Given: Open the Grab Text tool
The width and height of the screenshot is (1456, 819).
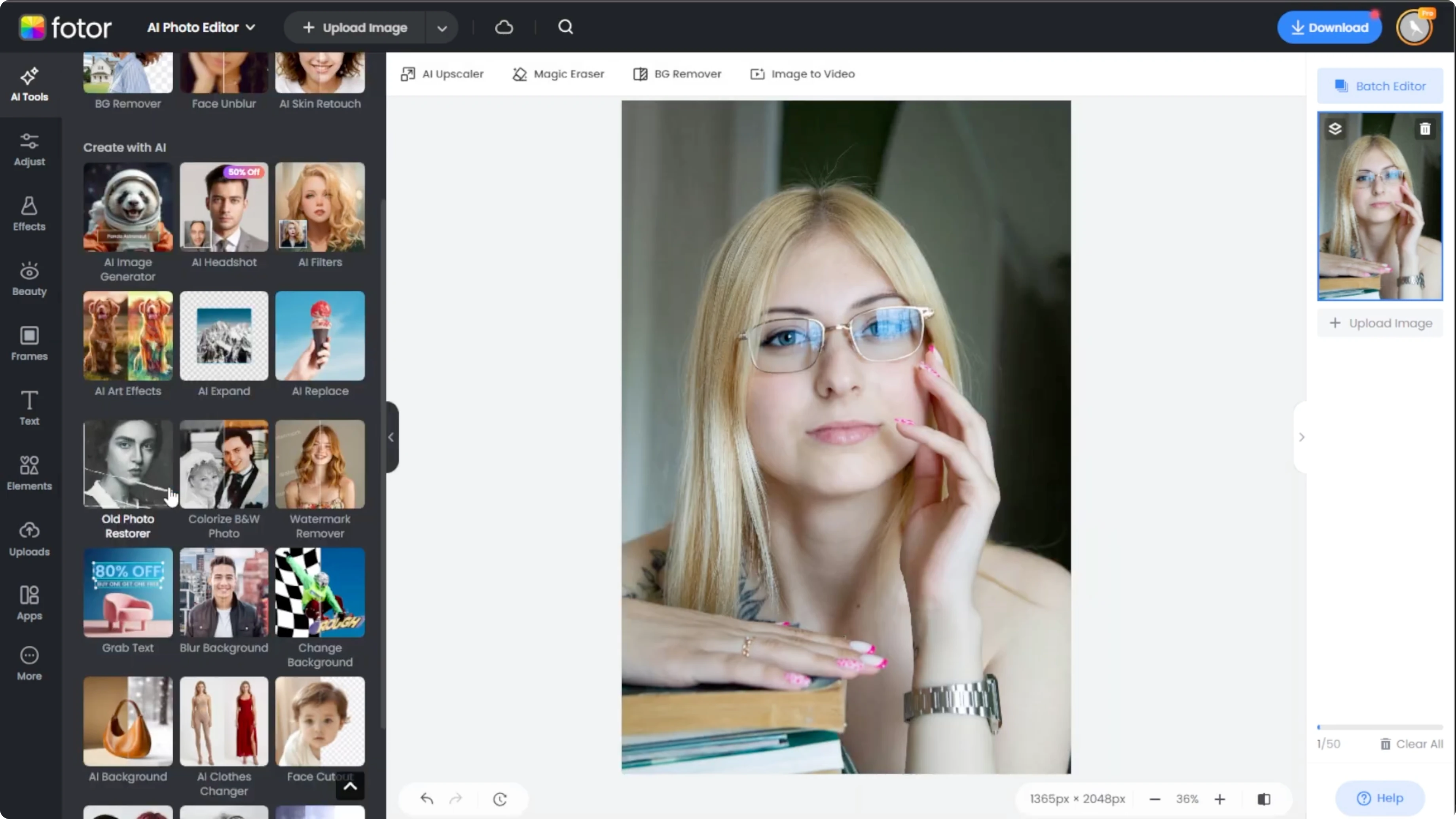Looking at the screenshot, I should 128,601.
